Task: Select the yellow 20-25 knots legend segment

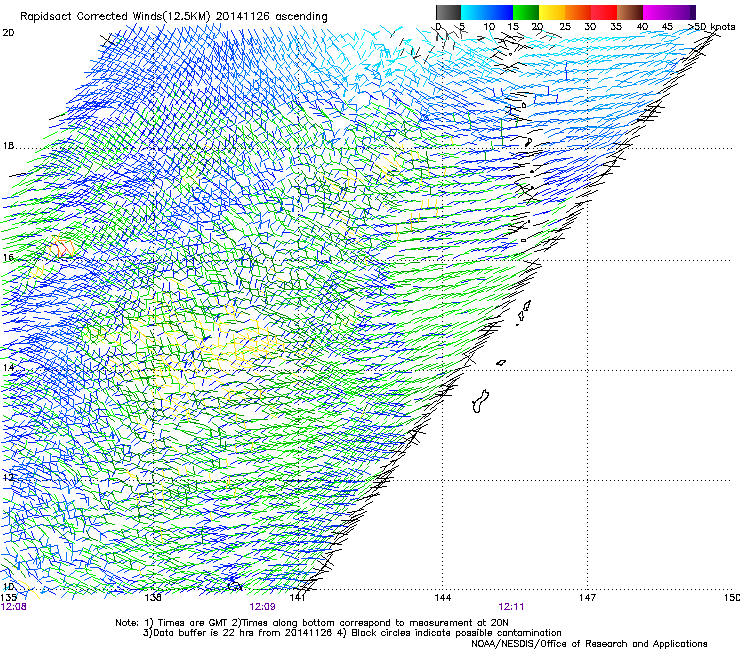Action: click(552, 12)
